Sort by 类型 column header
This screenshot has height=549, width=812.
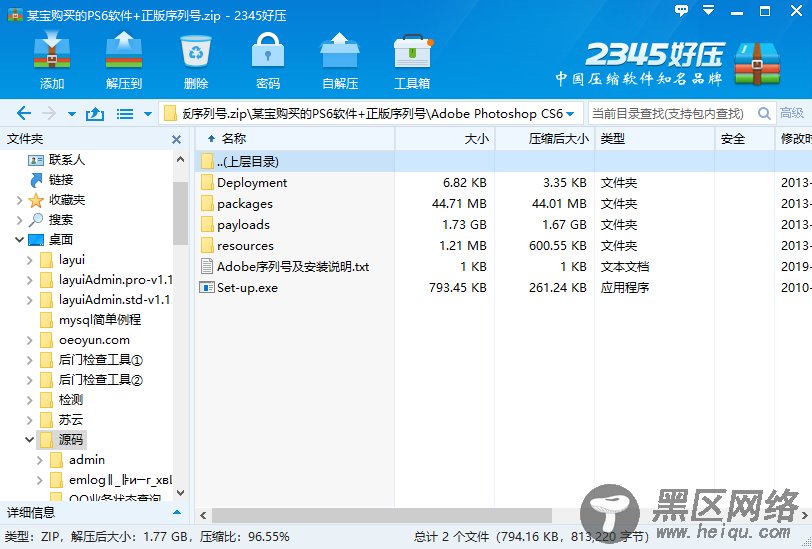pyautogui.click(x=655, y=138)
